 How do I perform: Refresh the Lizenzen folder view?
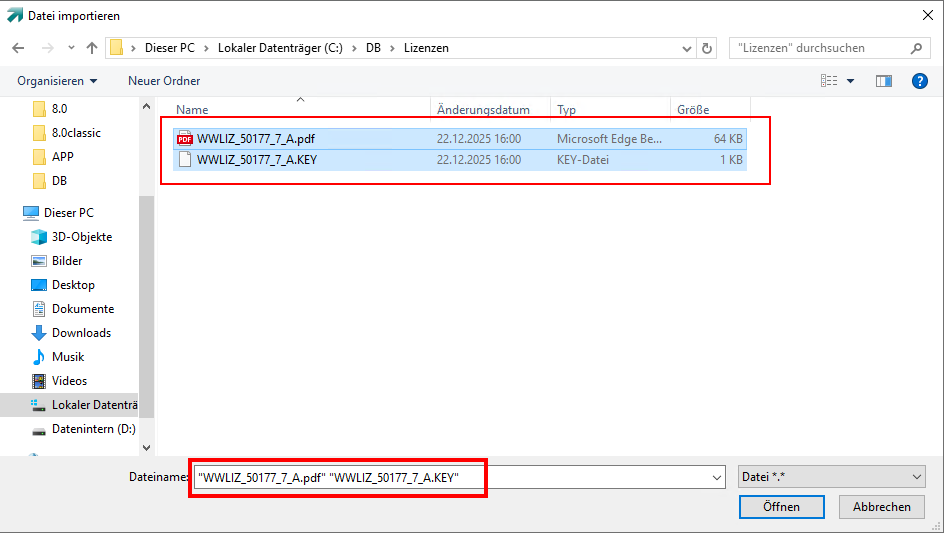tap(708, 48)
